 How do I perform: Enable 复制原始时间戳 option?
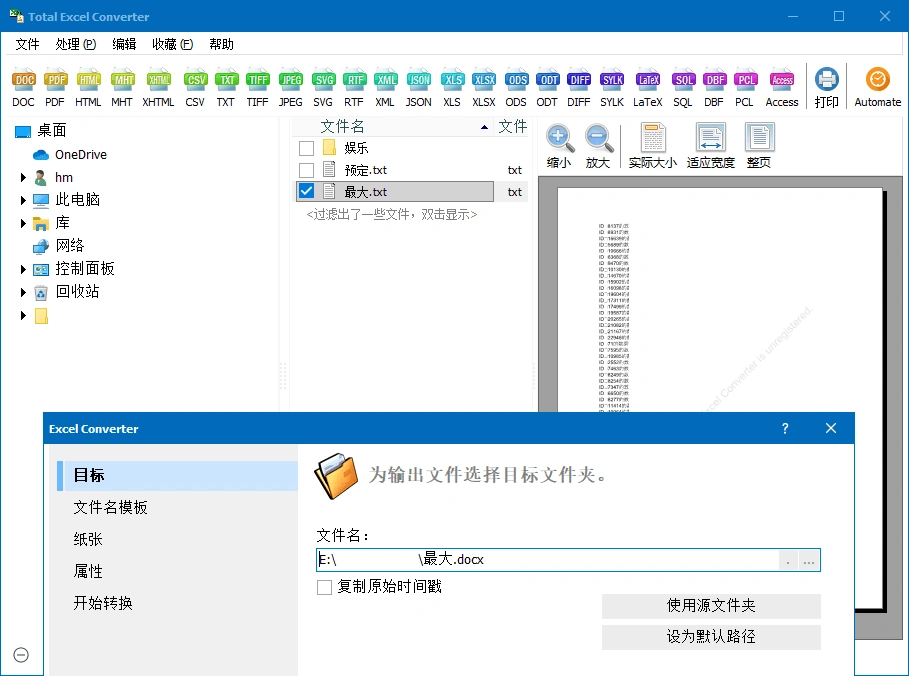click(323, 587)
